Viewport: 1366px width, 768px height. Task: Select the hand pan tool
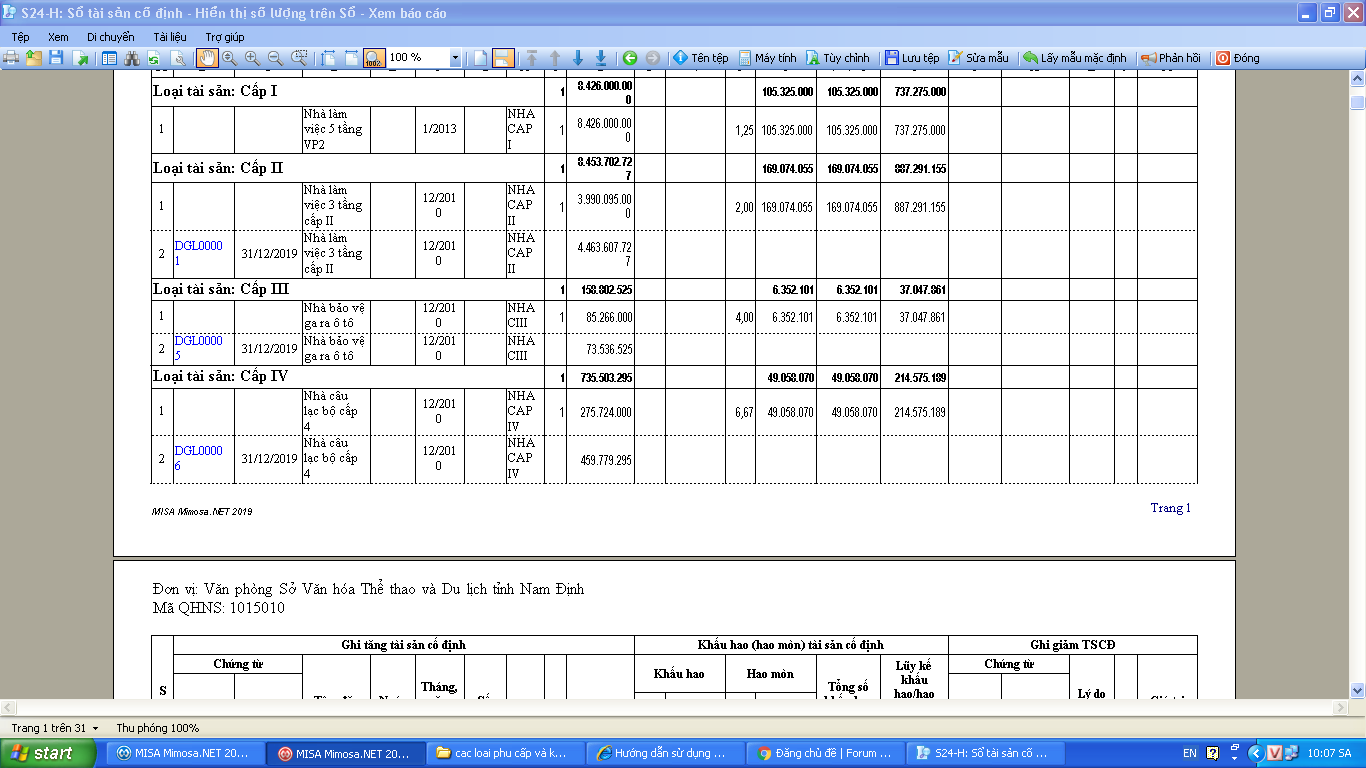tap(207, 58)
